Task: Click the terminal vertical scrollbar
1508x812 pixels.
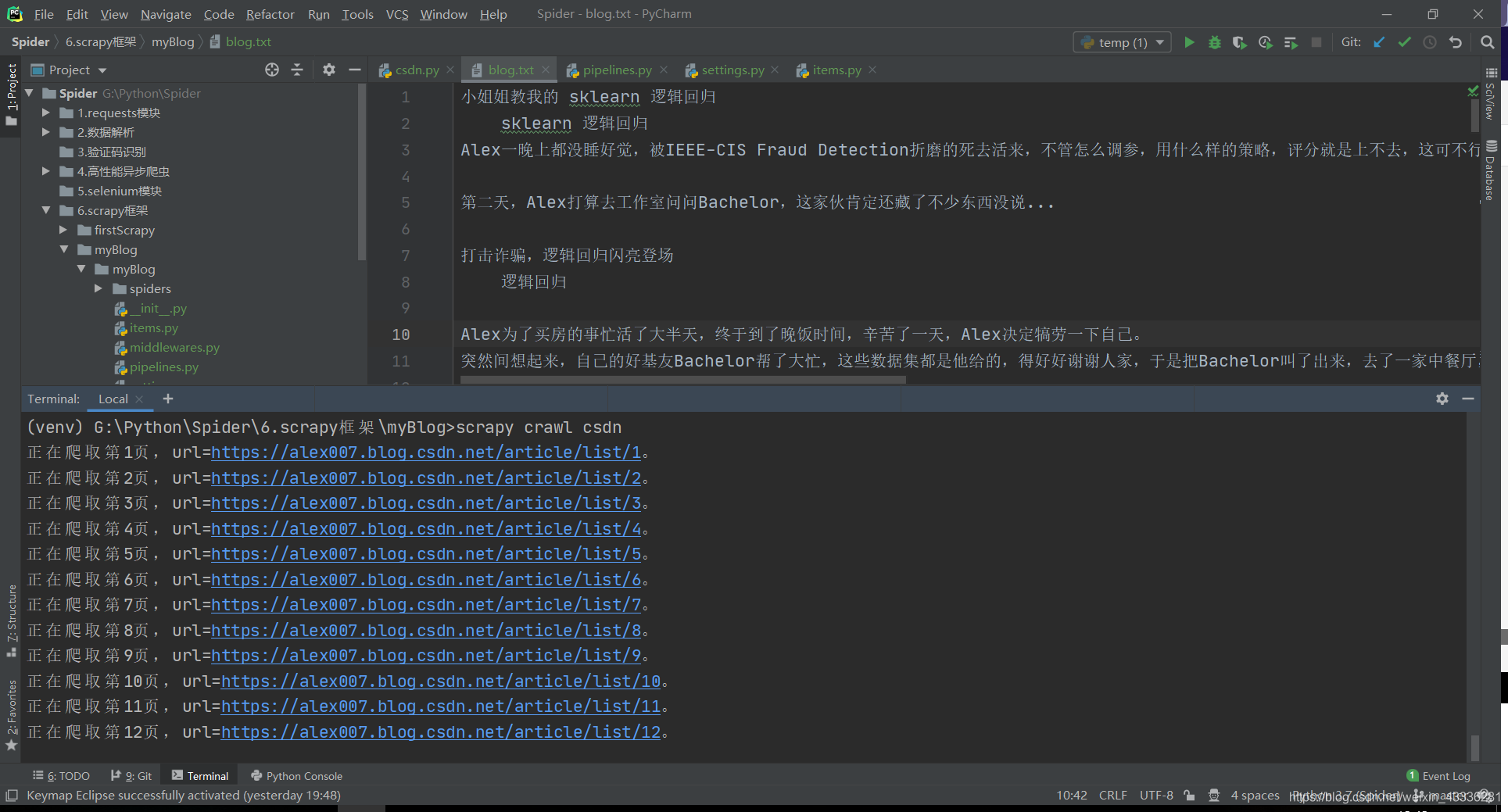Action: coord(1474,747)
